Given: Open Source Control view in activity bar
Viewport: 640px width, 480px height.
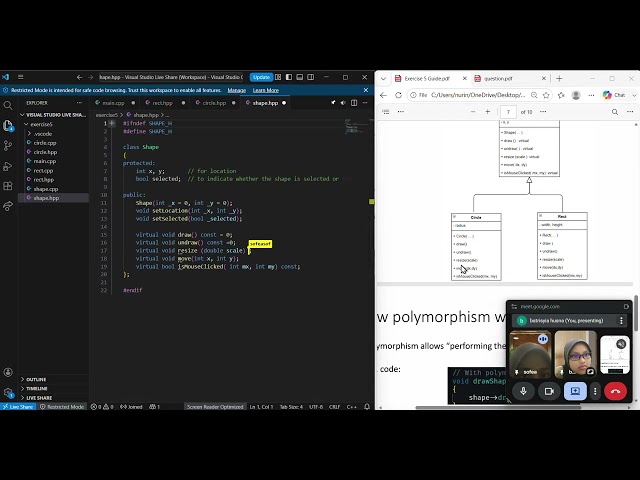Looking at the screenshot, I should point(8,146).
